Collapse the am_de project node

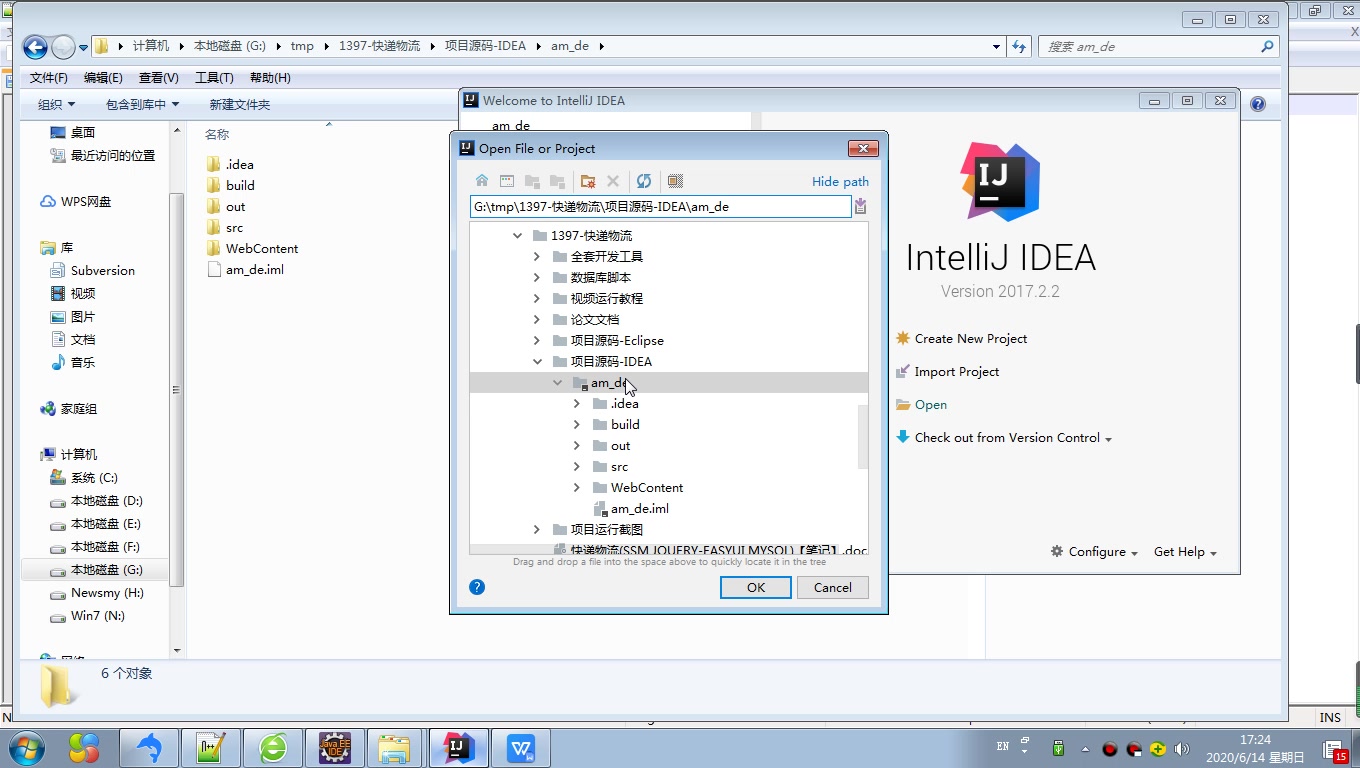[x=557, y=383]
